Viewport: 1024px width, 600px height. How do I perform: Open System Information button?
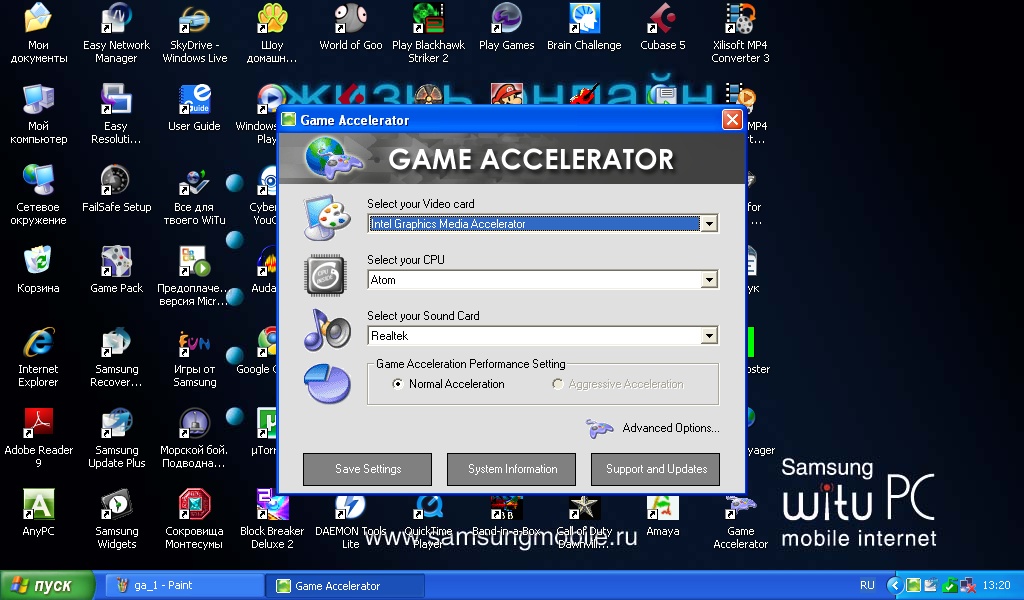tap(511, 469)
